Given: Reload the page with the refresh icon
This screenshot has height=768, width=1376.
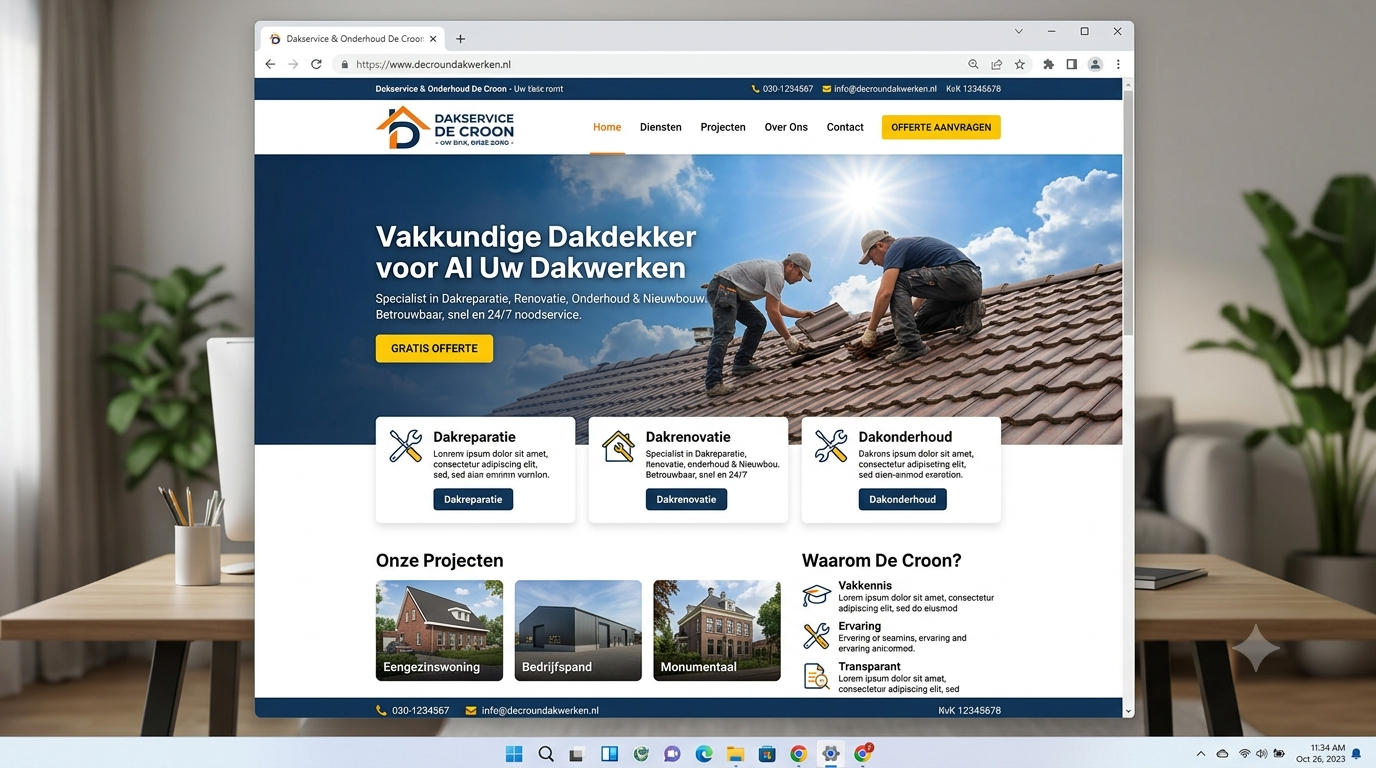Looking at the screenshot, I should click(316, 64).
